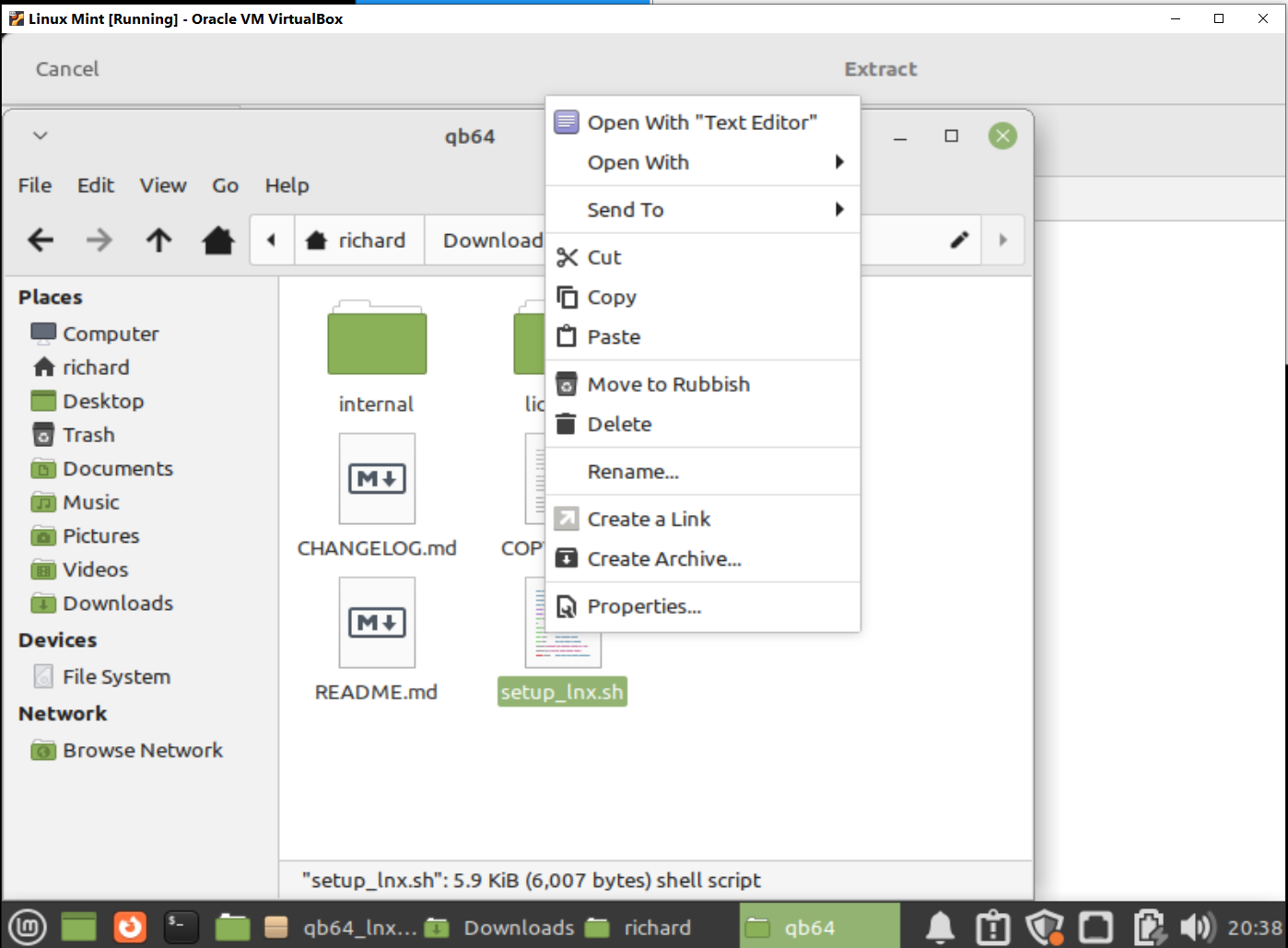Launch Firefox from the taskbar
Viewport: 1288px width, 948px height.
pyautogui.click(x=130, y=927)
